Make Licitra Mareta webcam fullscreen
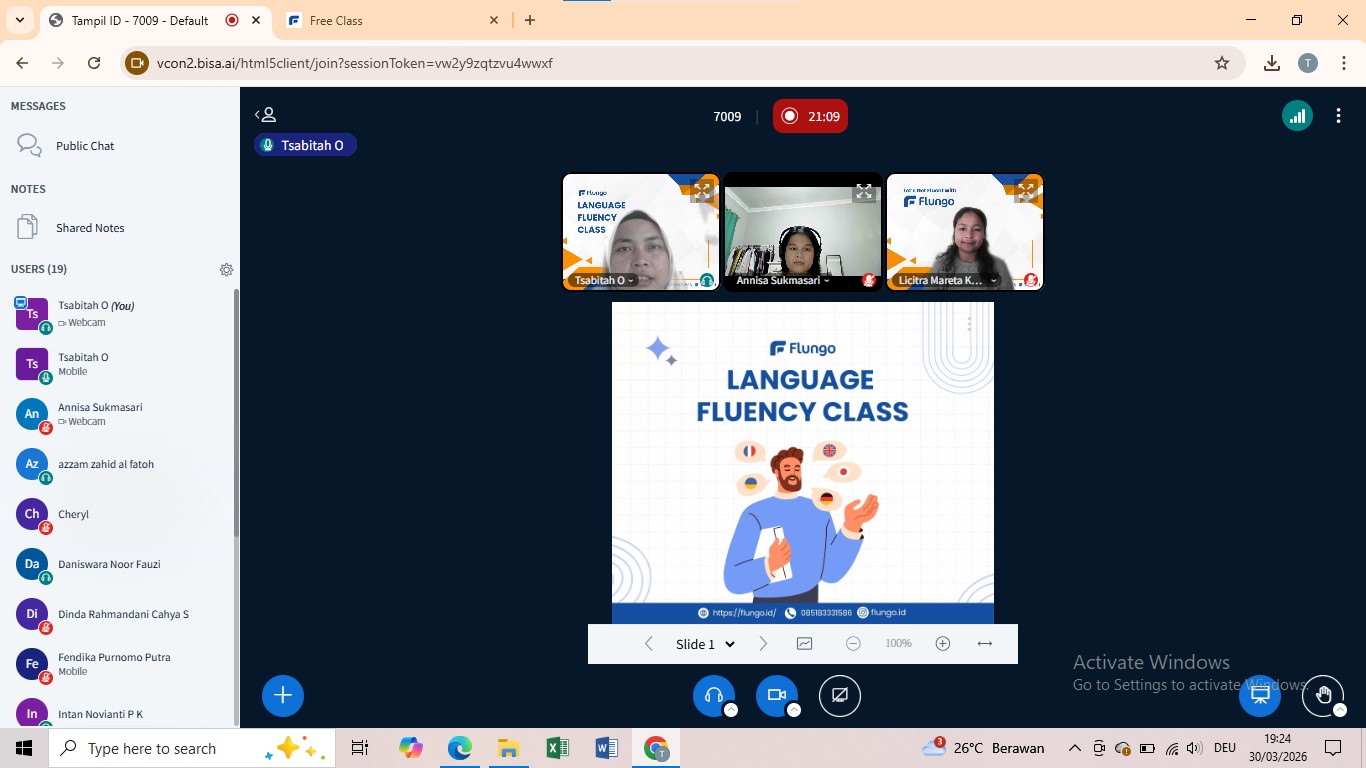The width and height of the screenshot is (1366, 768). (1025, 190)
